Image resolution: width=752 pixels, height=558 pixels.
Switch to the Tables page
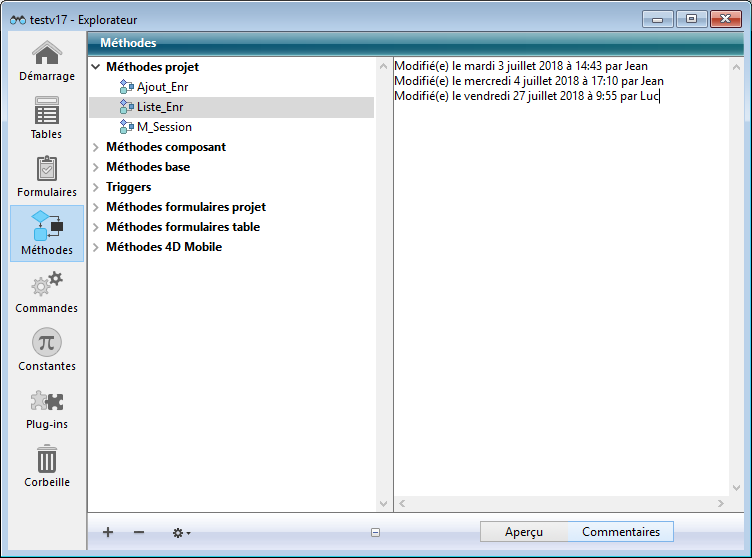coord(46,118)
